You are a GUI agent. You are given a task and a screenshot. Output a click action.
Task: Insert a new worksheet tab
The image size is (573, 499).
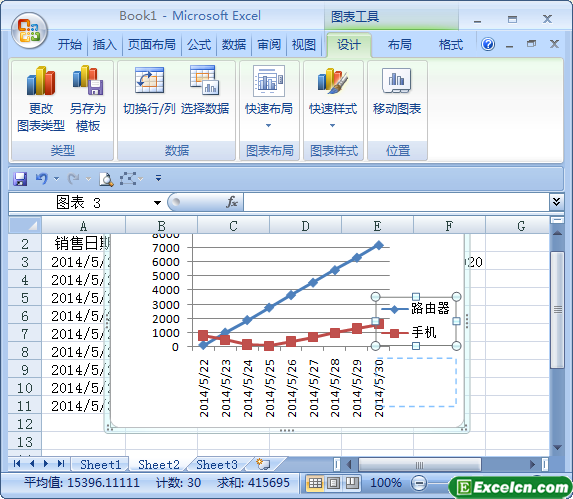pyautogui.click(x=263, y=464)
